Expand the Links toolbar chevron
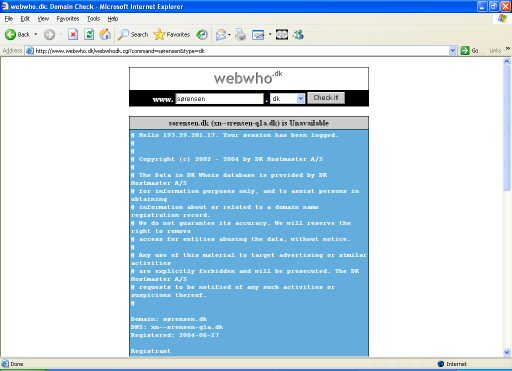This screenshot has width=512, height=371. click(508, 49)
